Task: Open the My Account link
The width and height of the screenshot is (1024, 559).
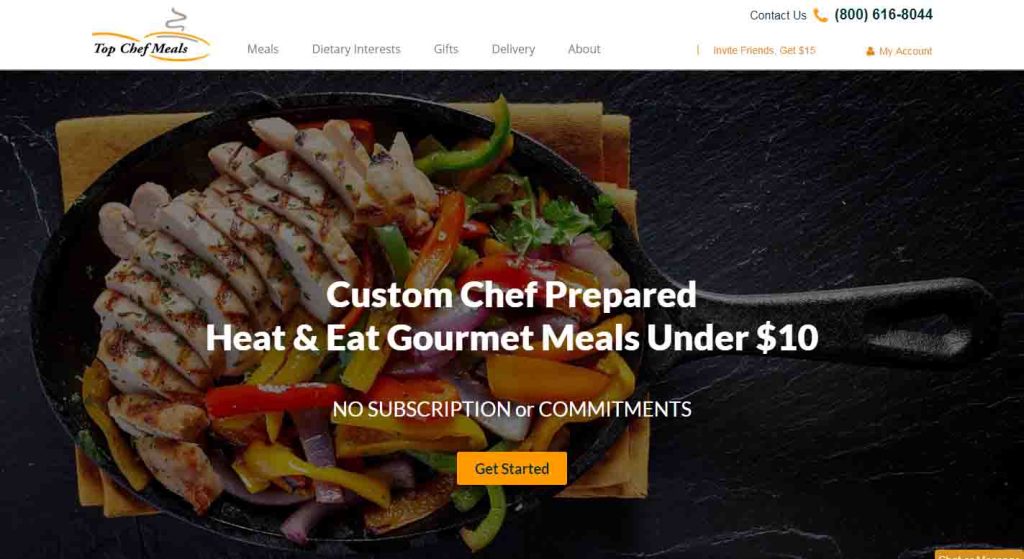Action: tap(905, 51)
